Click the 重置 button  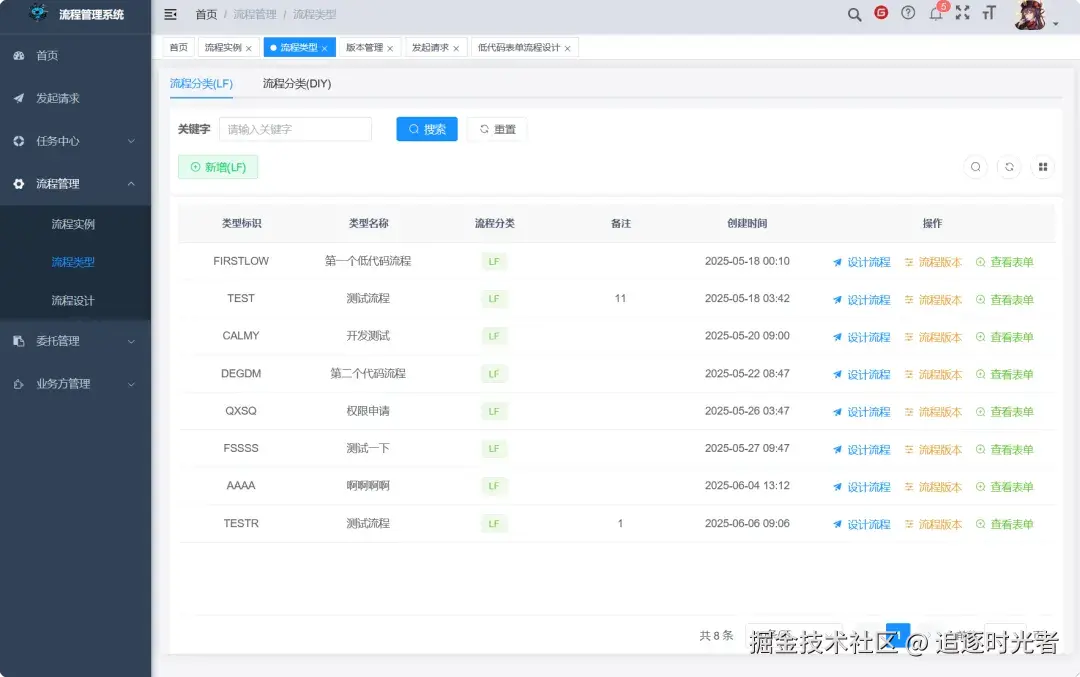click(x=497, y=129)
